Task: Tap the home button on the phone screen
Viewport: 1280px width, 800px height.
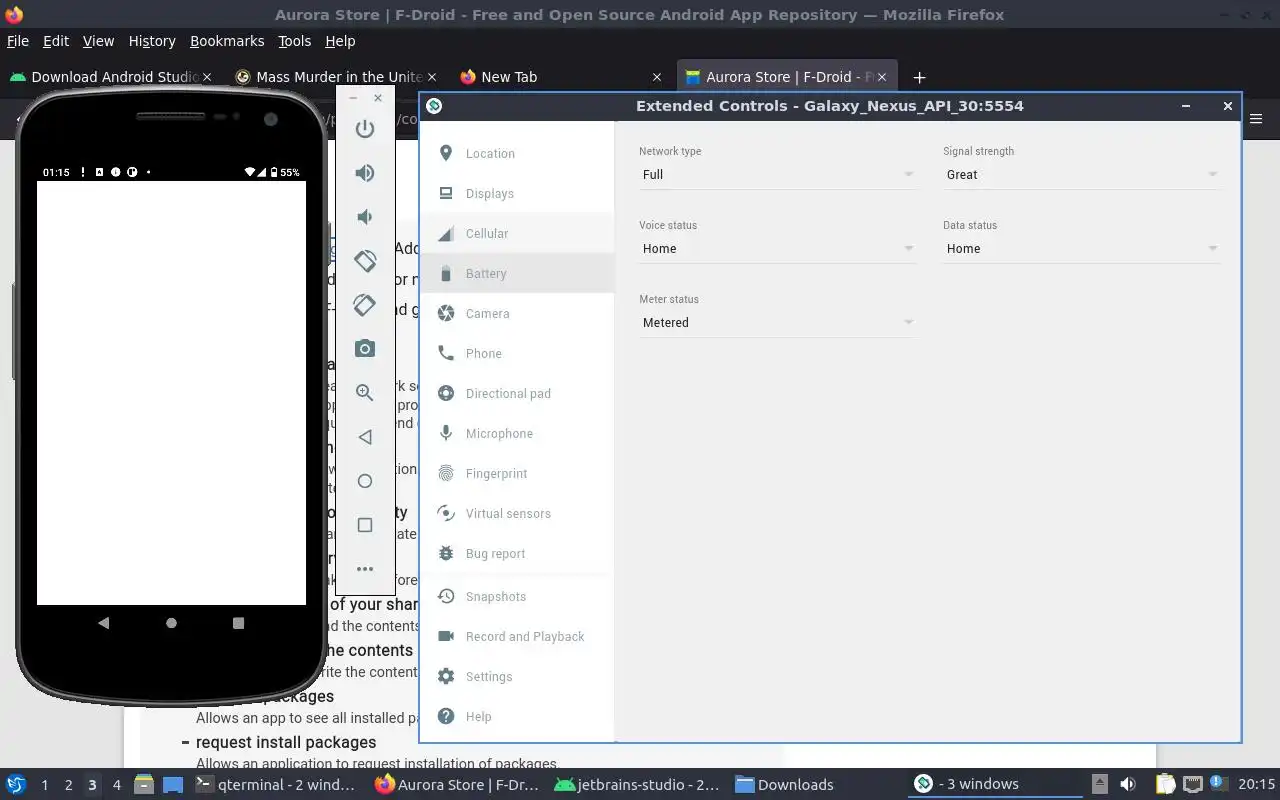Action: (171, 623)
